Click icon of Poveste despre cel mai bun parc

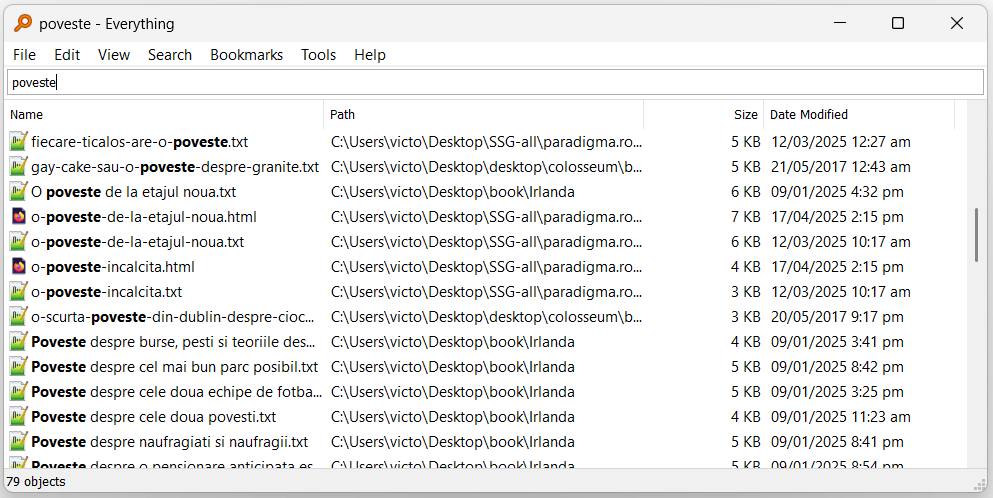tap(19, 367)
